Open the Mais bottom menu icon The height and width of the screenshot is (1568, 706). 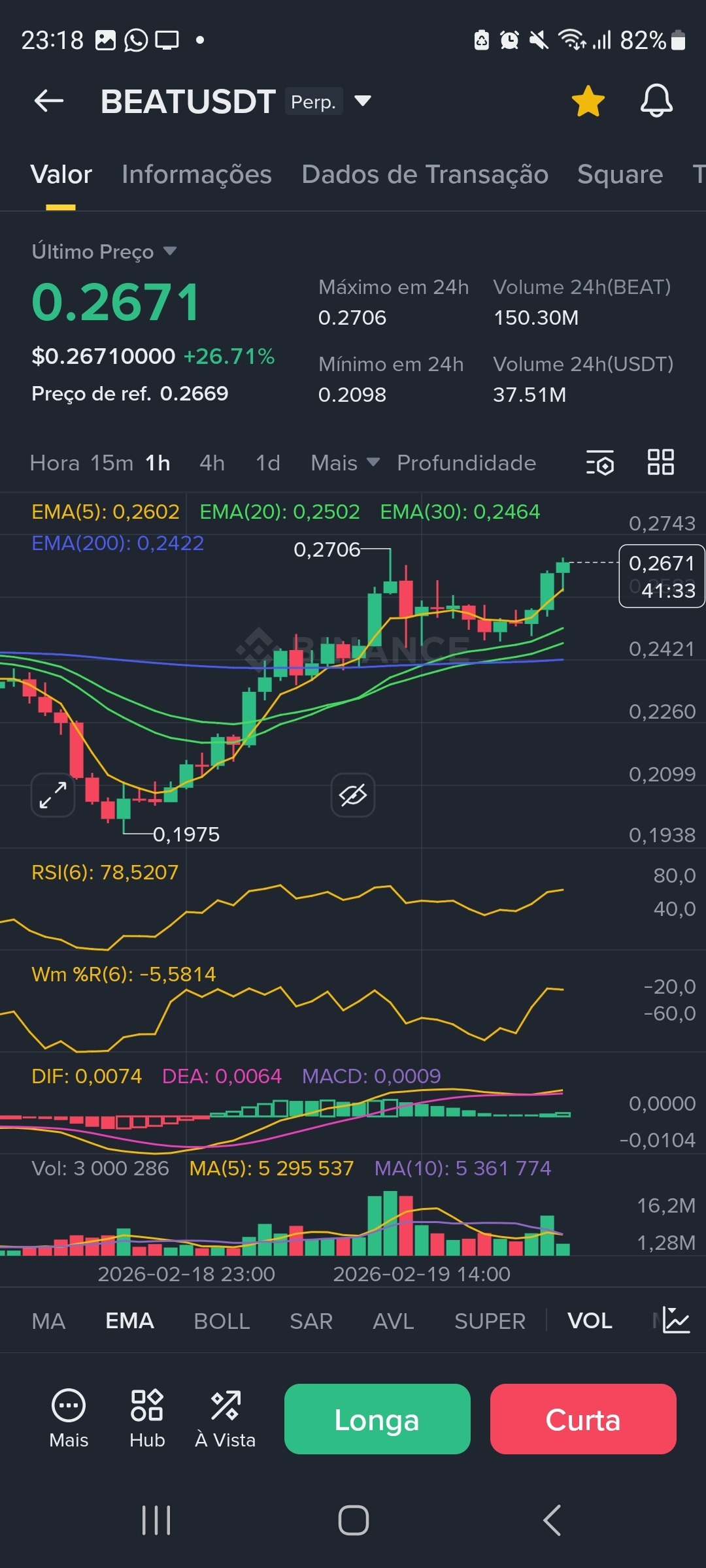(x=69, y=1418)
